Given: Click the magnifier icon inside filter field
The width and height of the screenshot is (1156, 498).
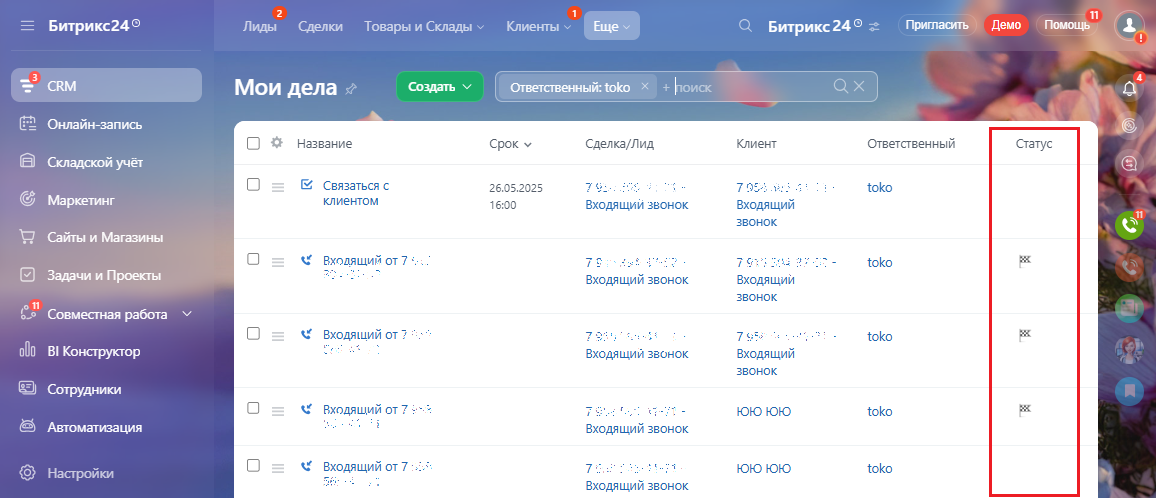Looking at the screenshot, I should 840,86.
